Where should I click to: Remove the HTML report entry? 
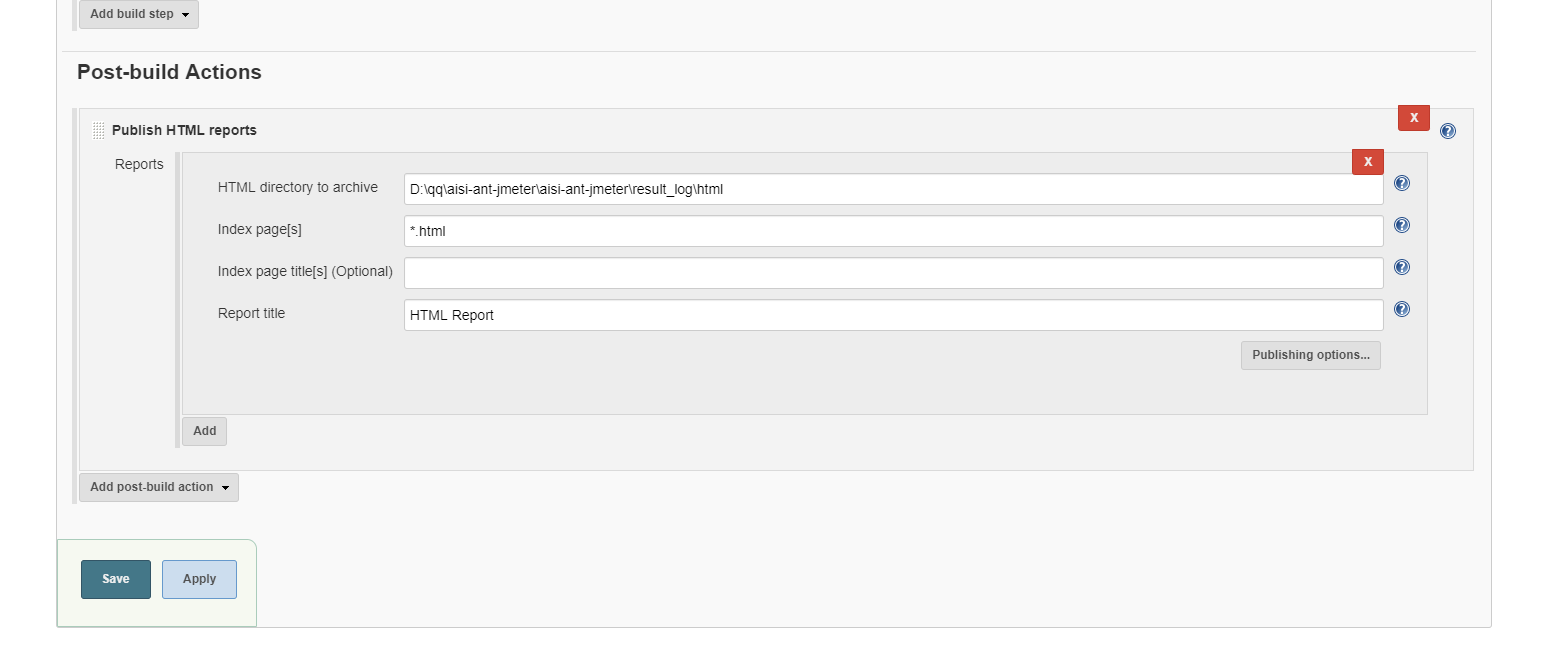(x=1367, y=161)
